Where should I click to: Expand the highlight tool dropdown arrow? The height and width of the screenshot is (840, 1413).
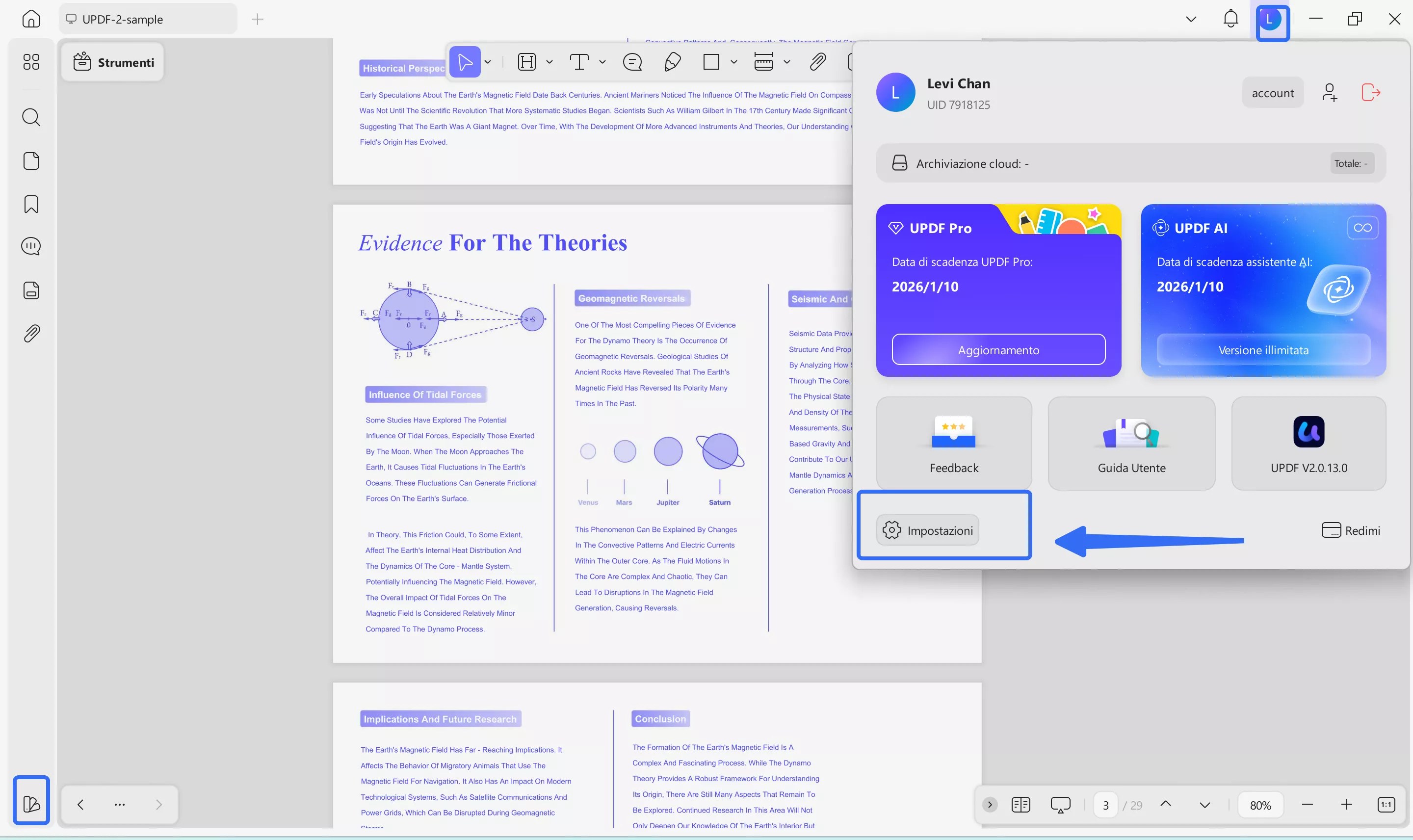(x=549, y=62)
